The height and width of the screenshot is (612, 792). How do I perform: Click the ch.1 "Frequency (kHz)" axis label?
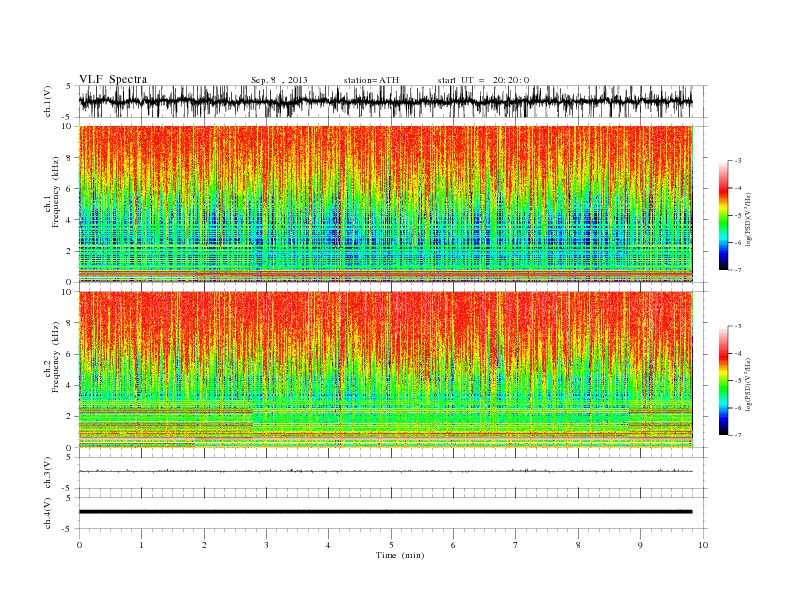point(55,192)
